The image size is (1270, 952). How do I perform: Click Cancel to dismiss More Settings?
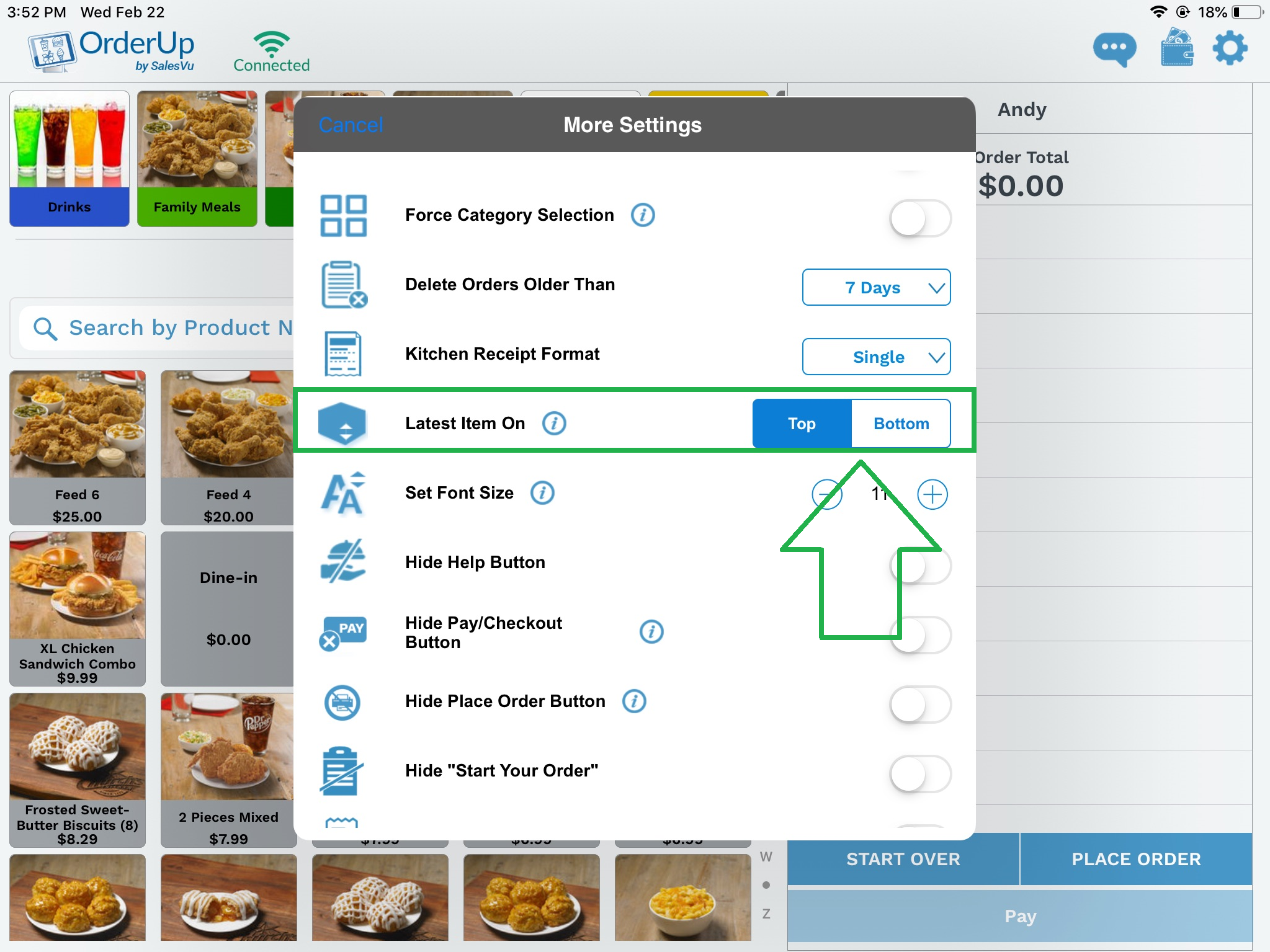351,124
